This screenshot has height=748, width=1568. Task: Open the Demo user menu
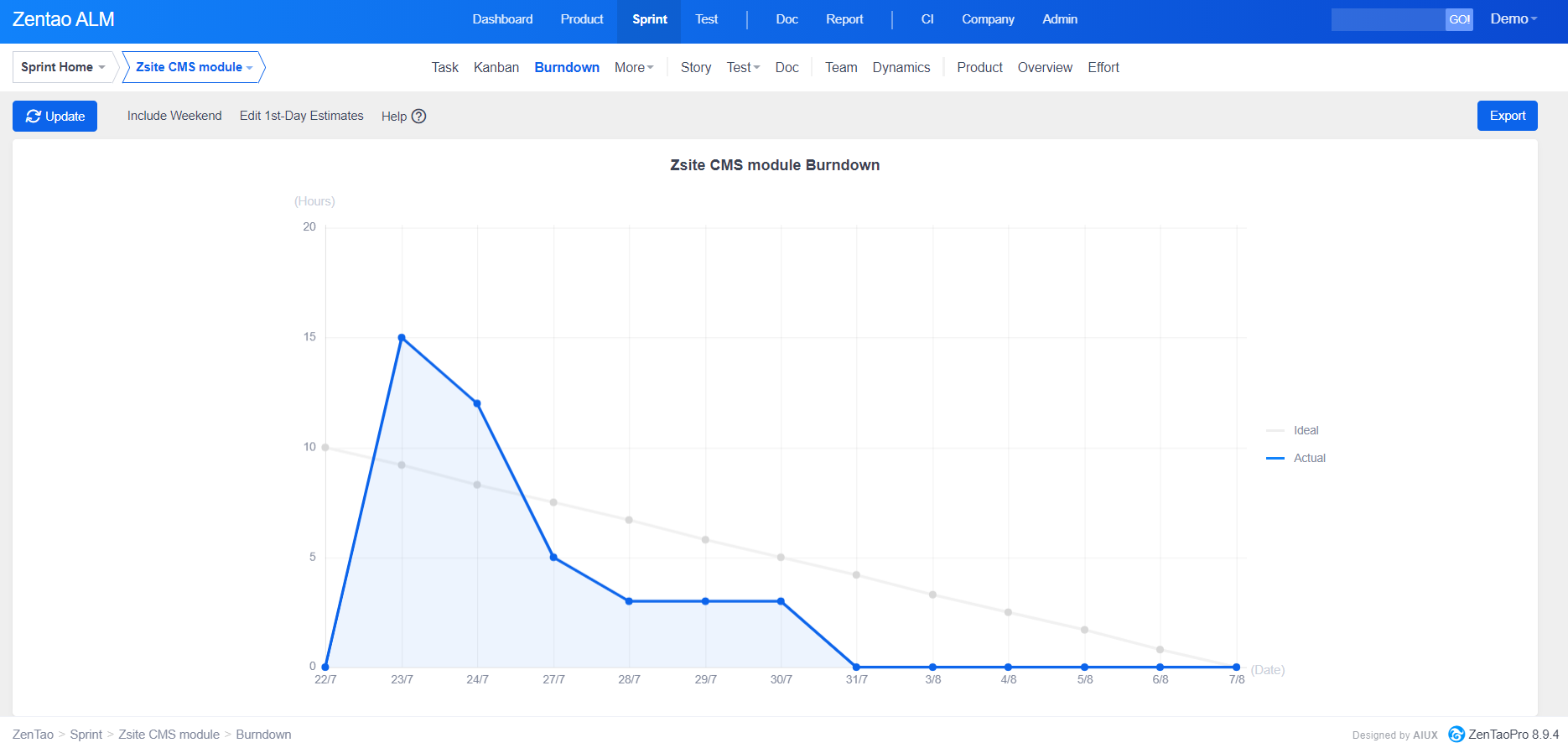point(1513,19)
